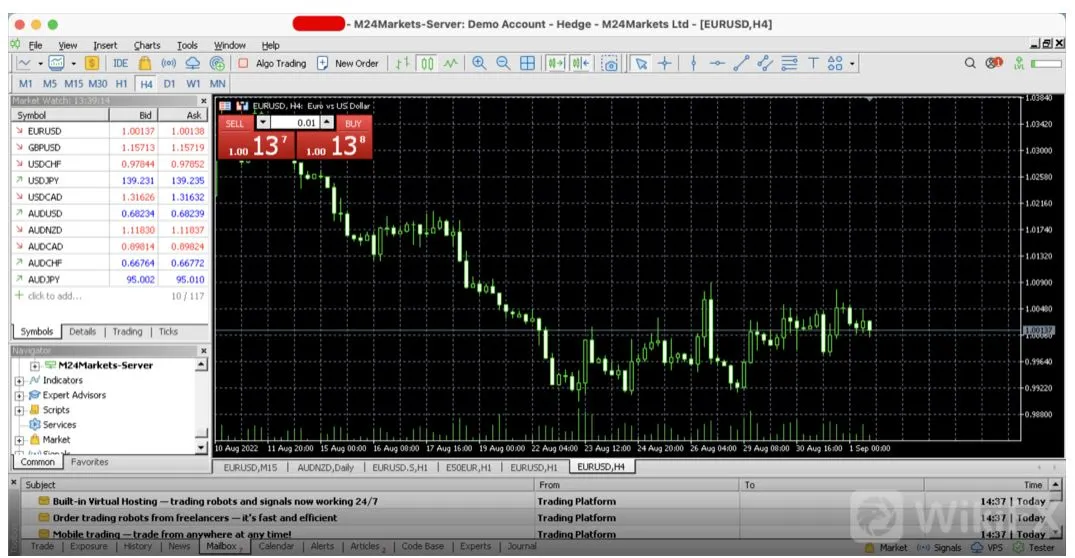Screen dimensions: 1075x558
Task: Switch chart to candlesticks style
Action: pos(427,63)
